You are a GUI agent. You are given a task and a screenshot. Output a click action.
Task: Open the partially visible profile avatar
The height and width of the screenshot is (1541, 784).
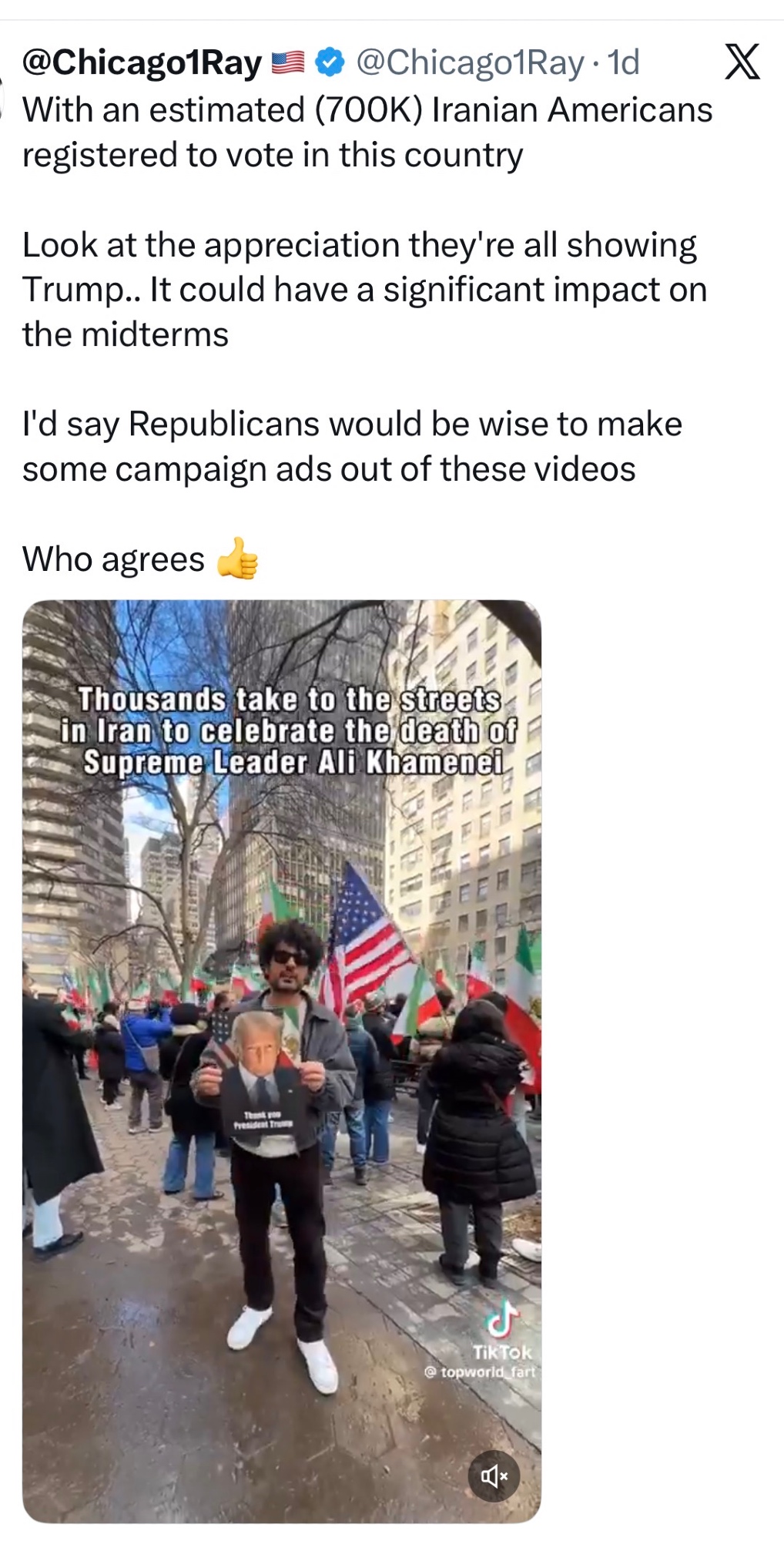pyautogui.click(x=2, y=96)
